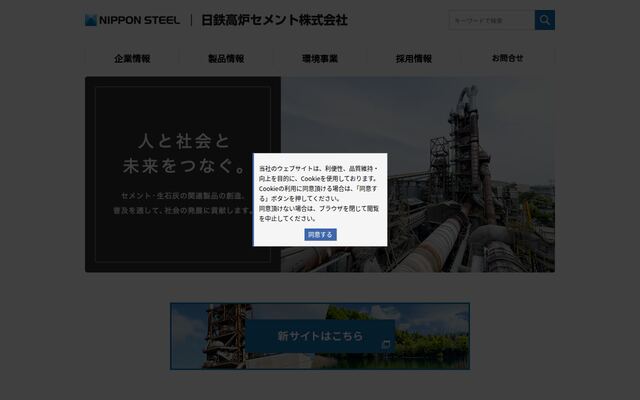Click the 同意する cookie consent button
640x400 pixels.
(x=320, y=235)
